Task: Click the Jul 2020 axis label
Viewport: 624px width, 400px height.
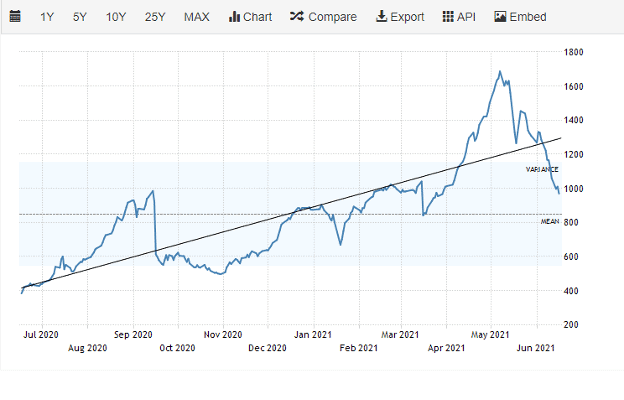Action: point(41,335)
